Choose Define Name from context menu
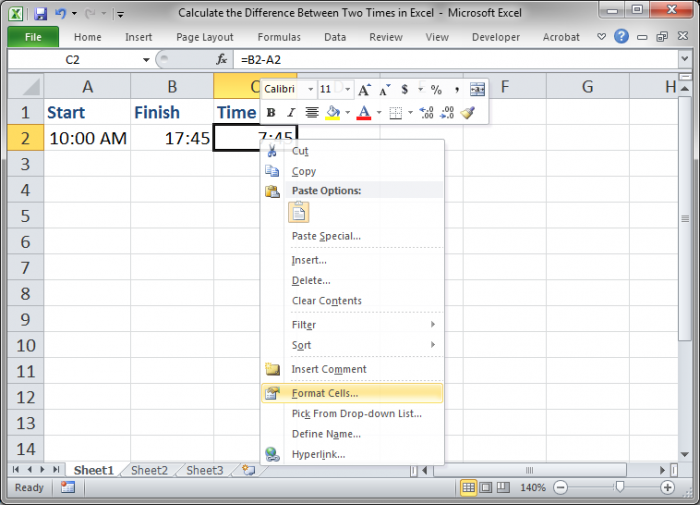 (352, 434)
